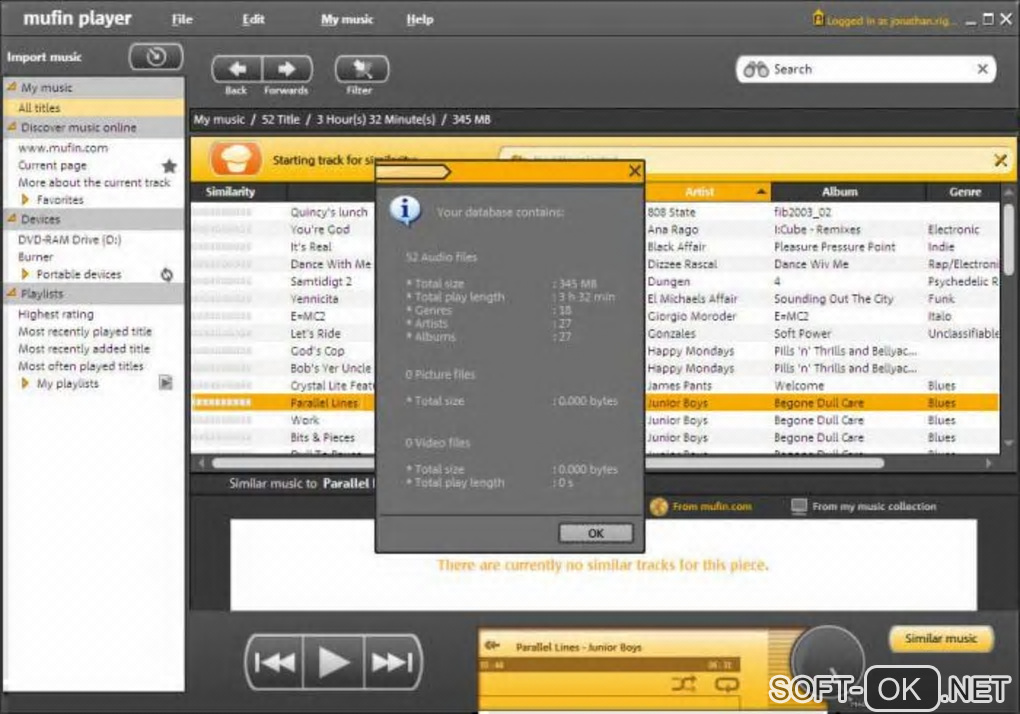The width and height of the screenshot is (1020, 714).
Task: Click the Sounding Out The City album cell
Action: [833, 298]
